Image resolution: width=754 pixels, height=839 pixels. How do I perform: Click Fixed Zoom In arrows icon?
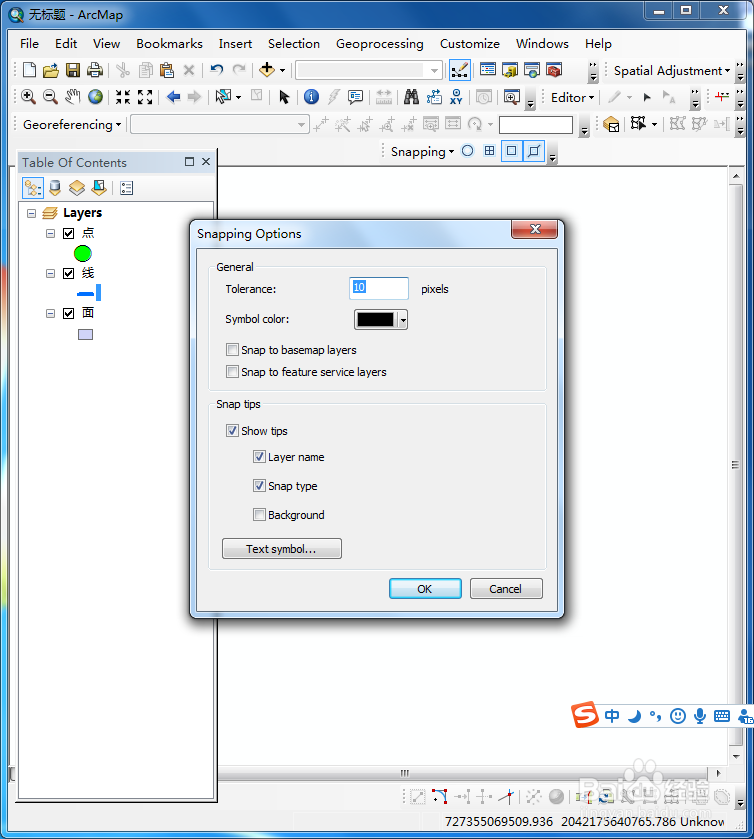(x=123, y=97)
